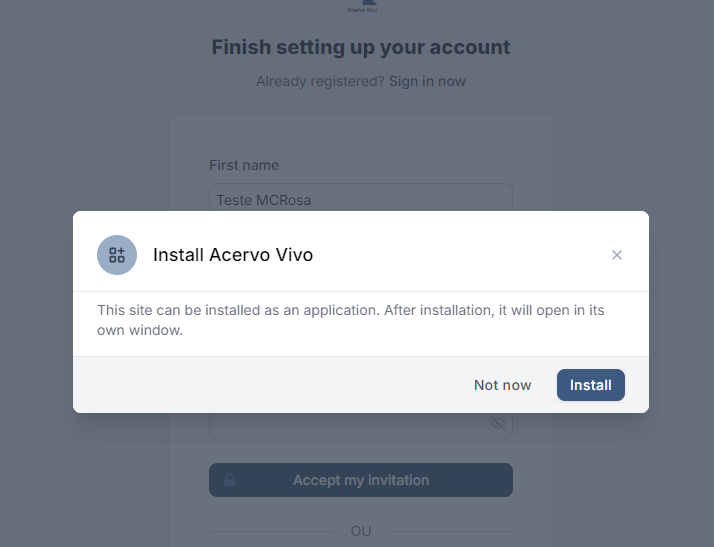The image size is (714, 547).
Task: Toggle password visibility eye icon
Action: click(x=498, y=423)
